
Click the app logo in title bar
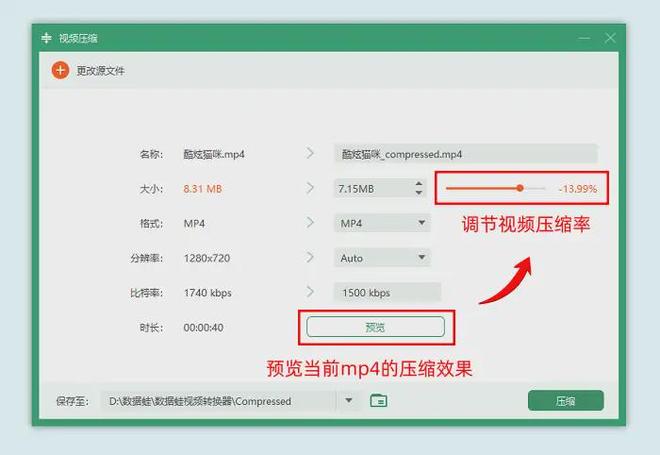pyautogui.click(x=46, y=38)
